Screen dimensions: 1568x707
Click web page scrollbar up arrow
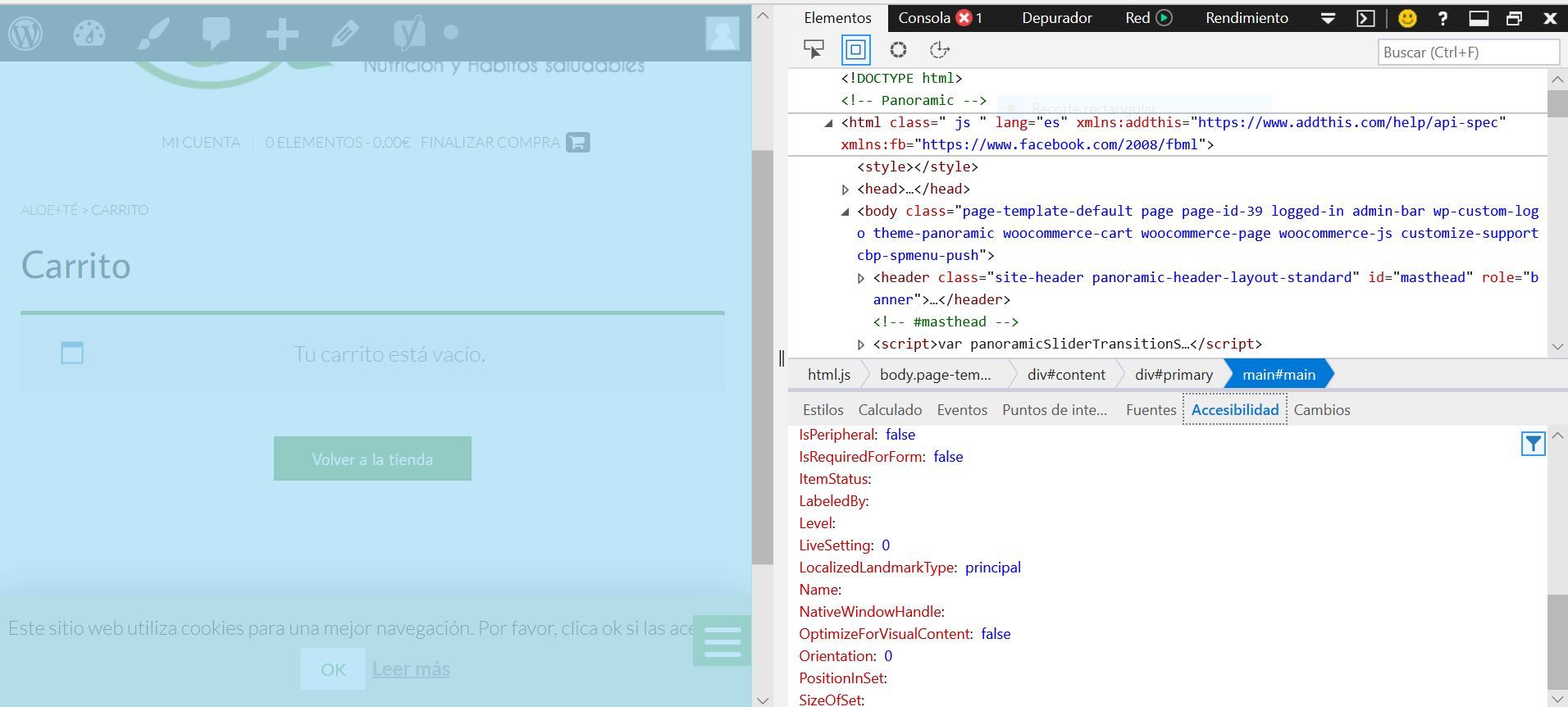pyautogui.click(x=763, y=16)
